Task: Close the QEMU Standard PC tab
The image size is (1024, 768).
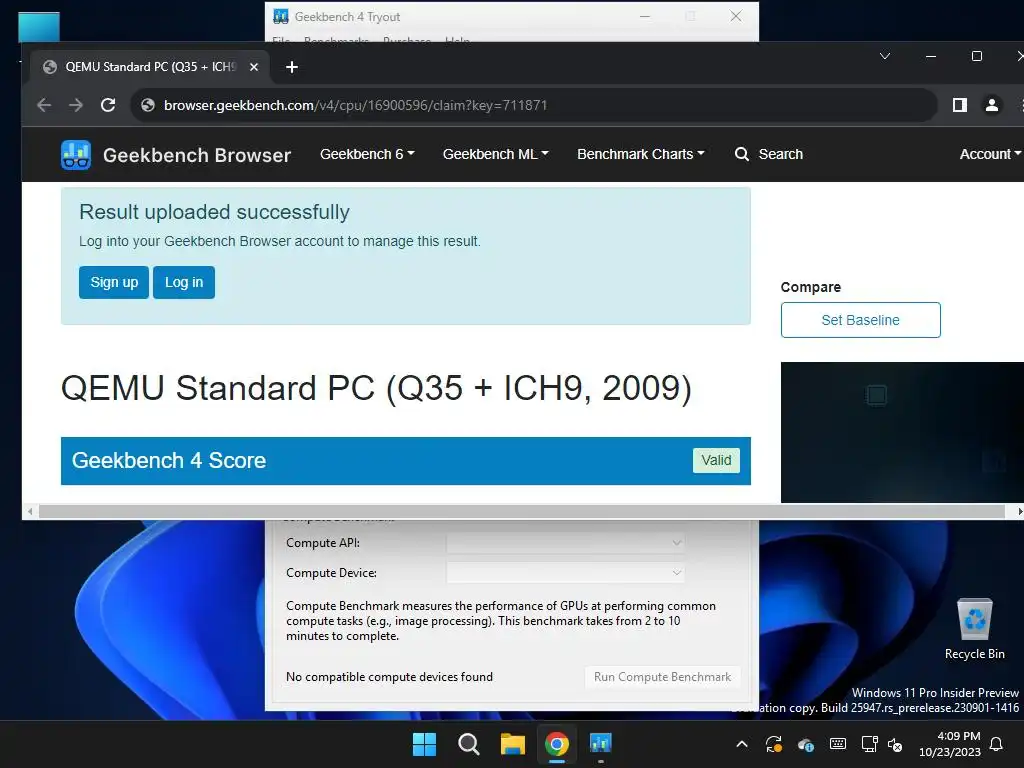Action: point(254,67)
